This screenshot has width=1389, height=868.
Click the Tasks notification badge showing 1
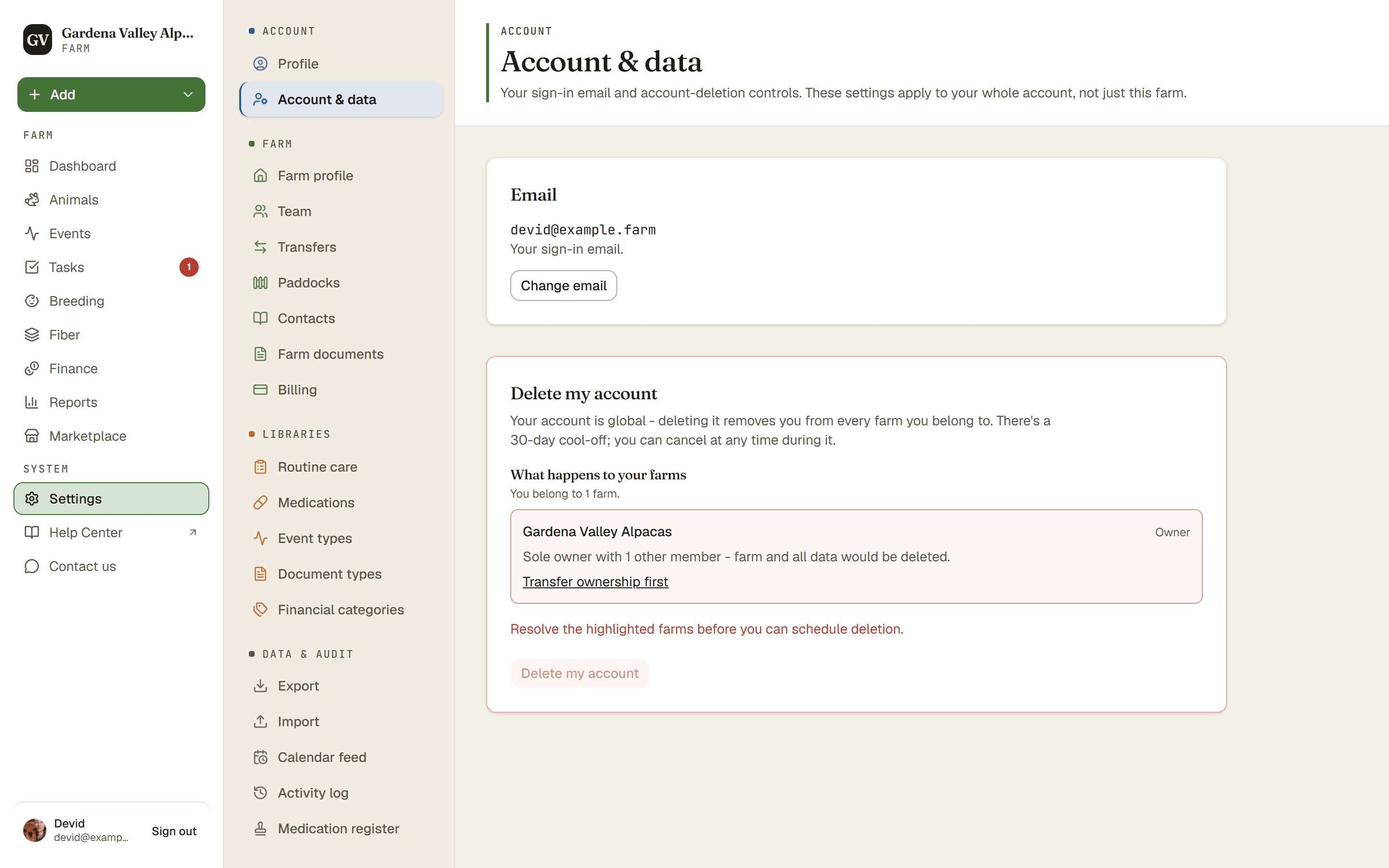coord(189,267)
